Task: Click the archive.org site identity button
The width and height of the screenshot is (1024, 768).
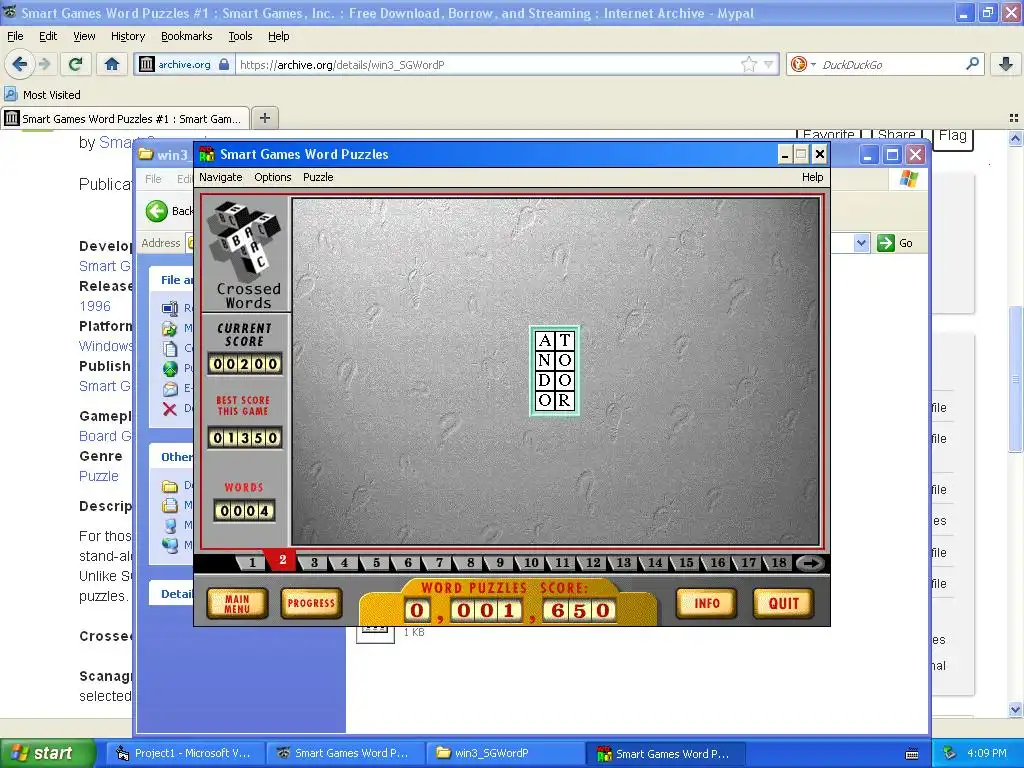Action: (x=184, y=64)
